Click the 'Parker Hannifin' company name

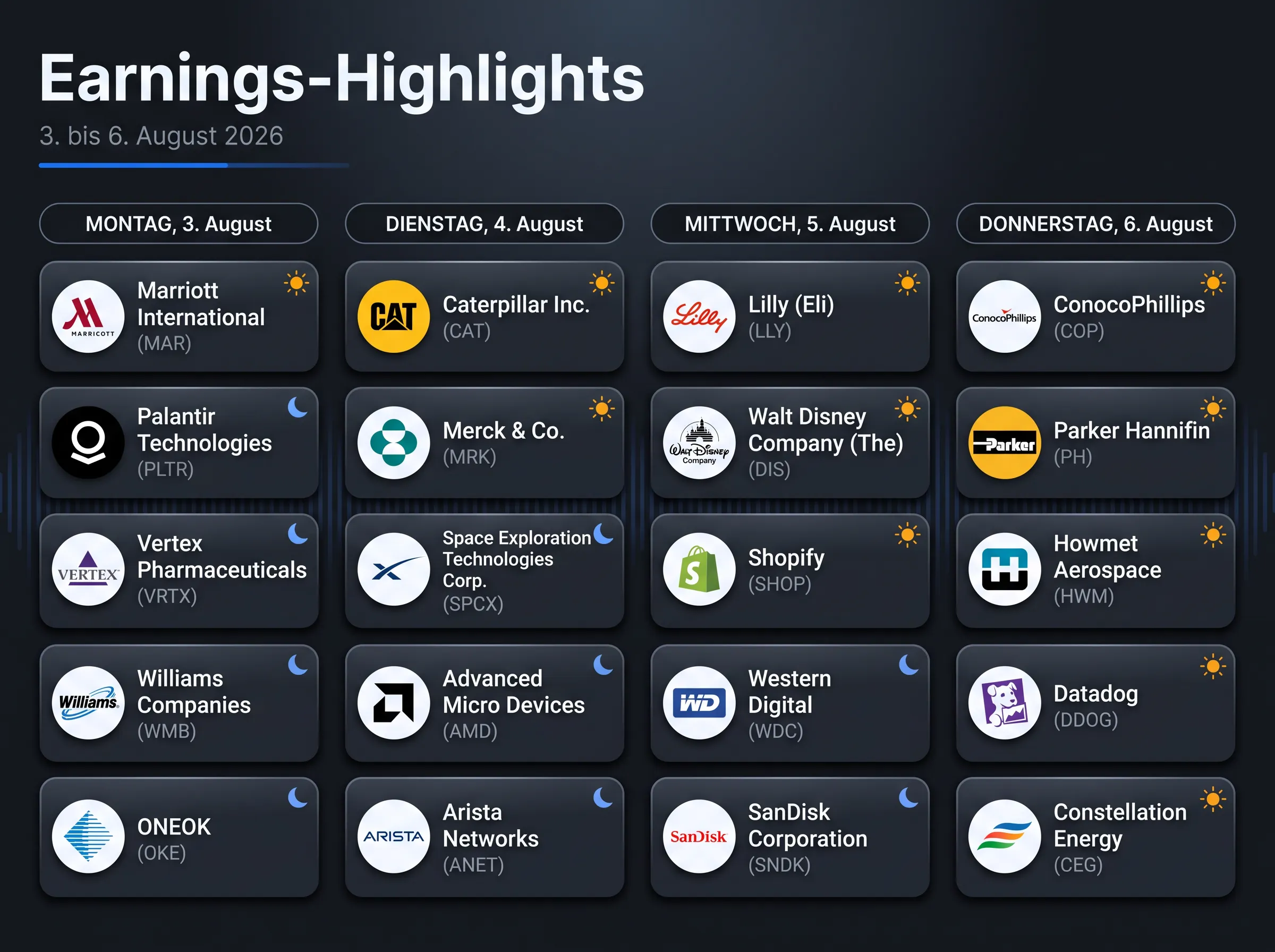tap(1132, 430)
